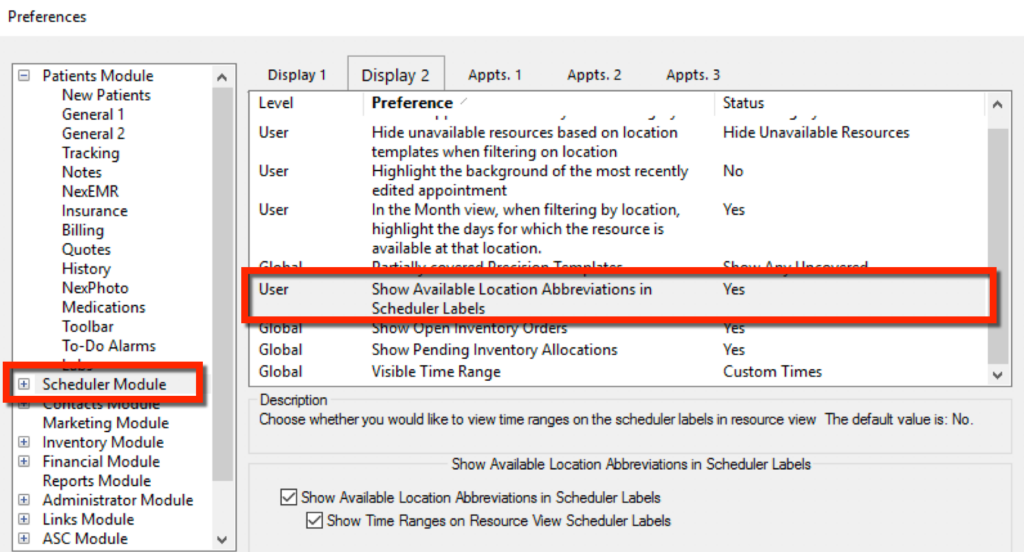This screenshot has width=1024, height=552.
Task: Open Tracking preferences in the tree
Action: click(x=90, y=153)
